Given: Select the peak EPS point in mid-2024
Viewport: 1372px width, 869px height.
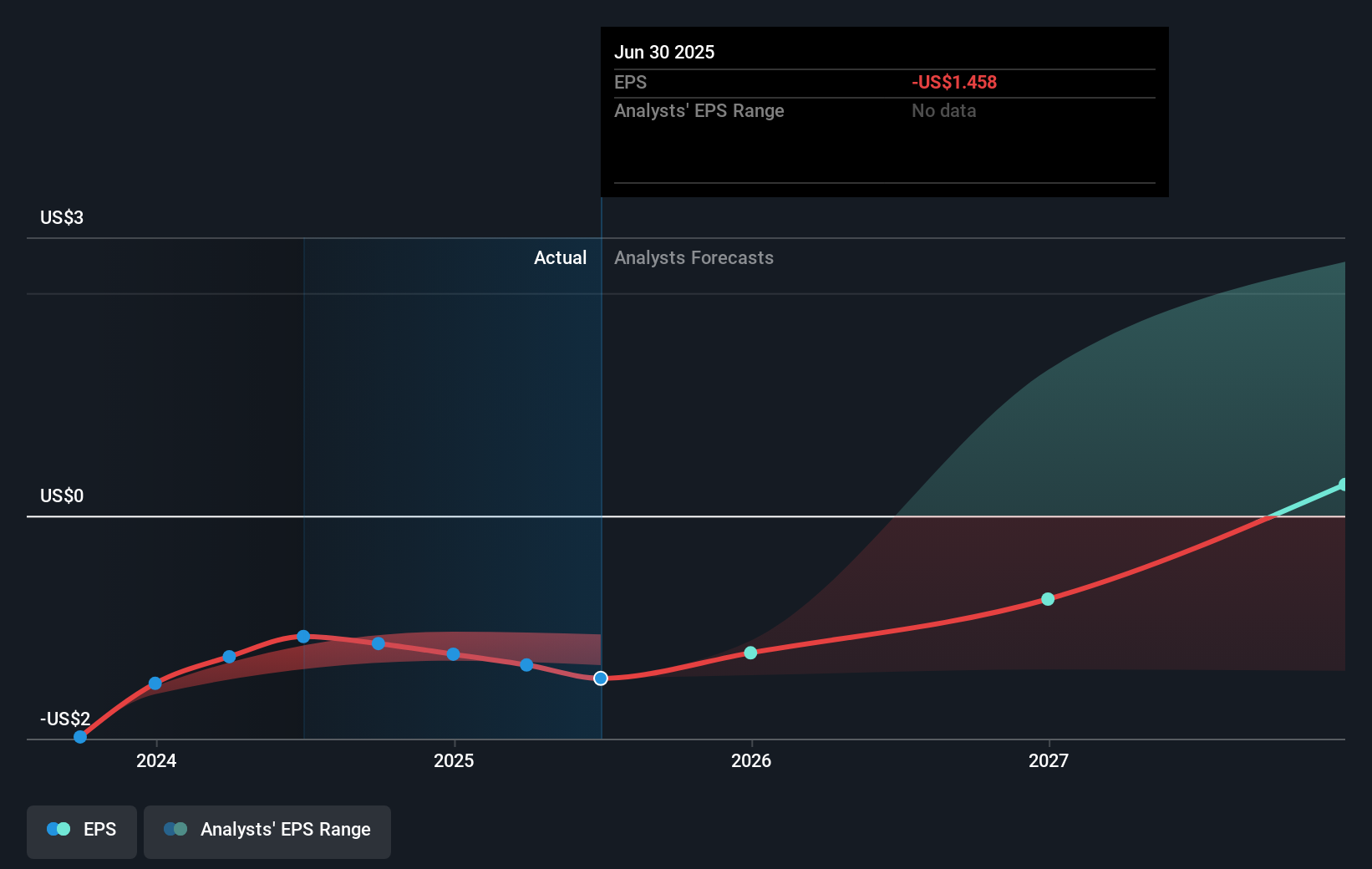Looking at the screenshot, I should pos(303,637).
